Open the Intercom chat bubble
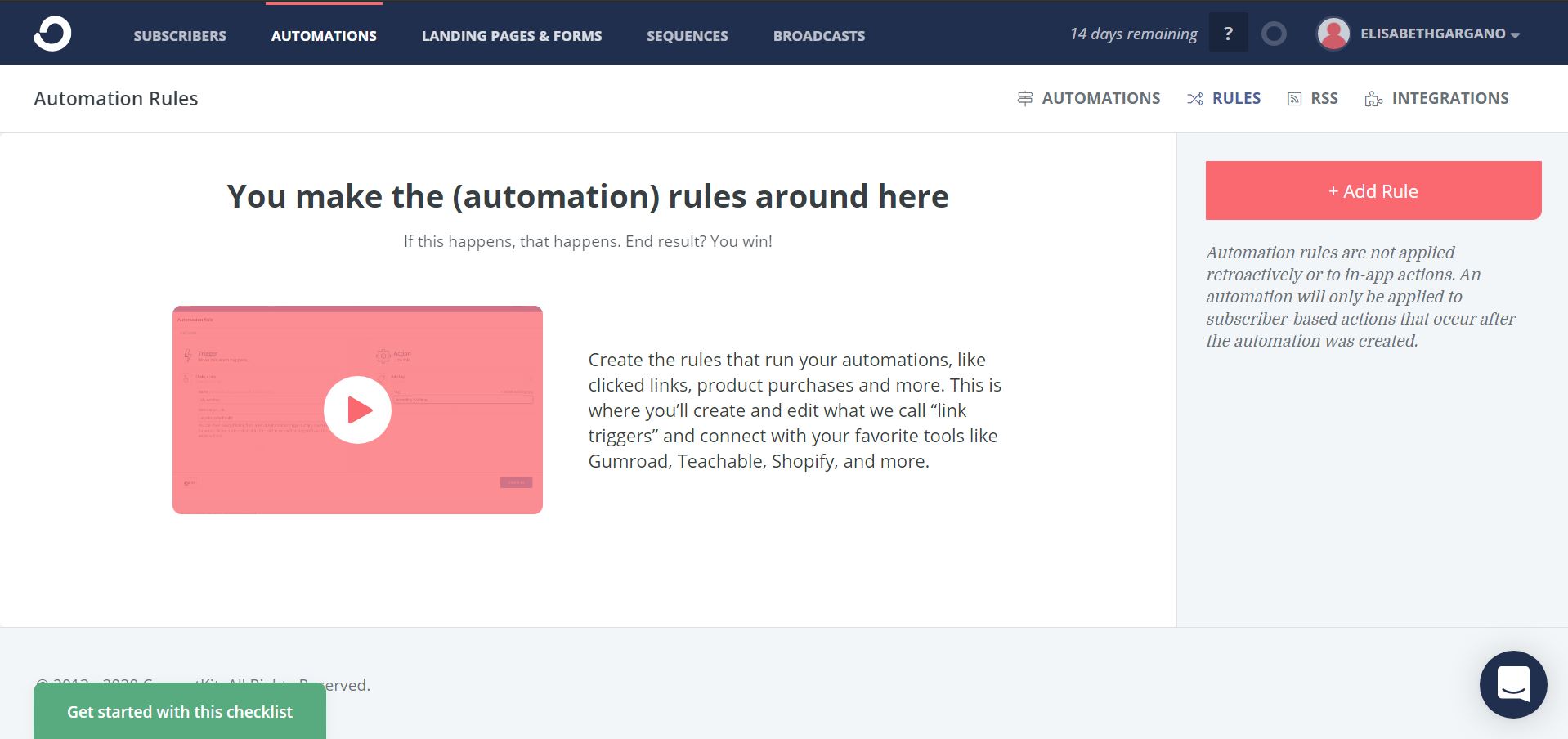This screenshot has height=739, width=1568. pos(1513,684)
